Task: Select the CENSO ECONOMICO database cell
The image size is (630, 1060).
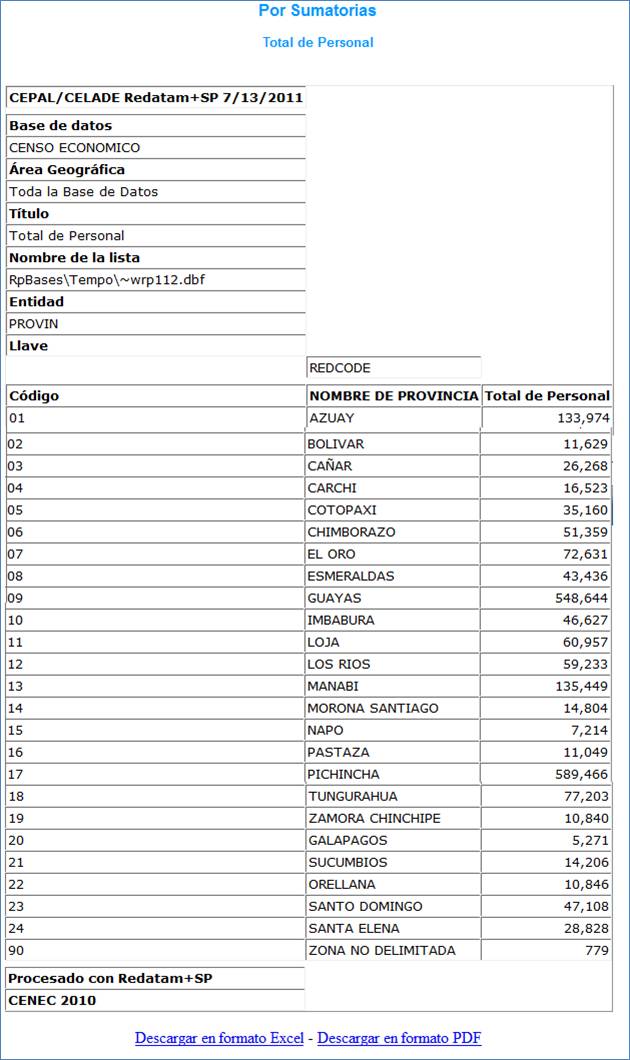Action: coord(155,147)
